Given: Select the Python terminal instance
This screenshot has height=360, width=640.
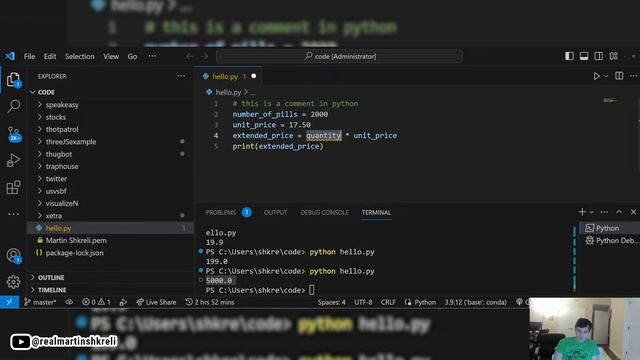Looking at the screenshot, I should pyautogui.click(x=610, y=228).
